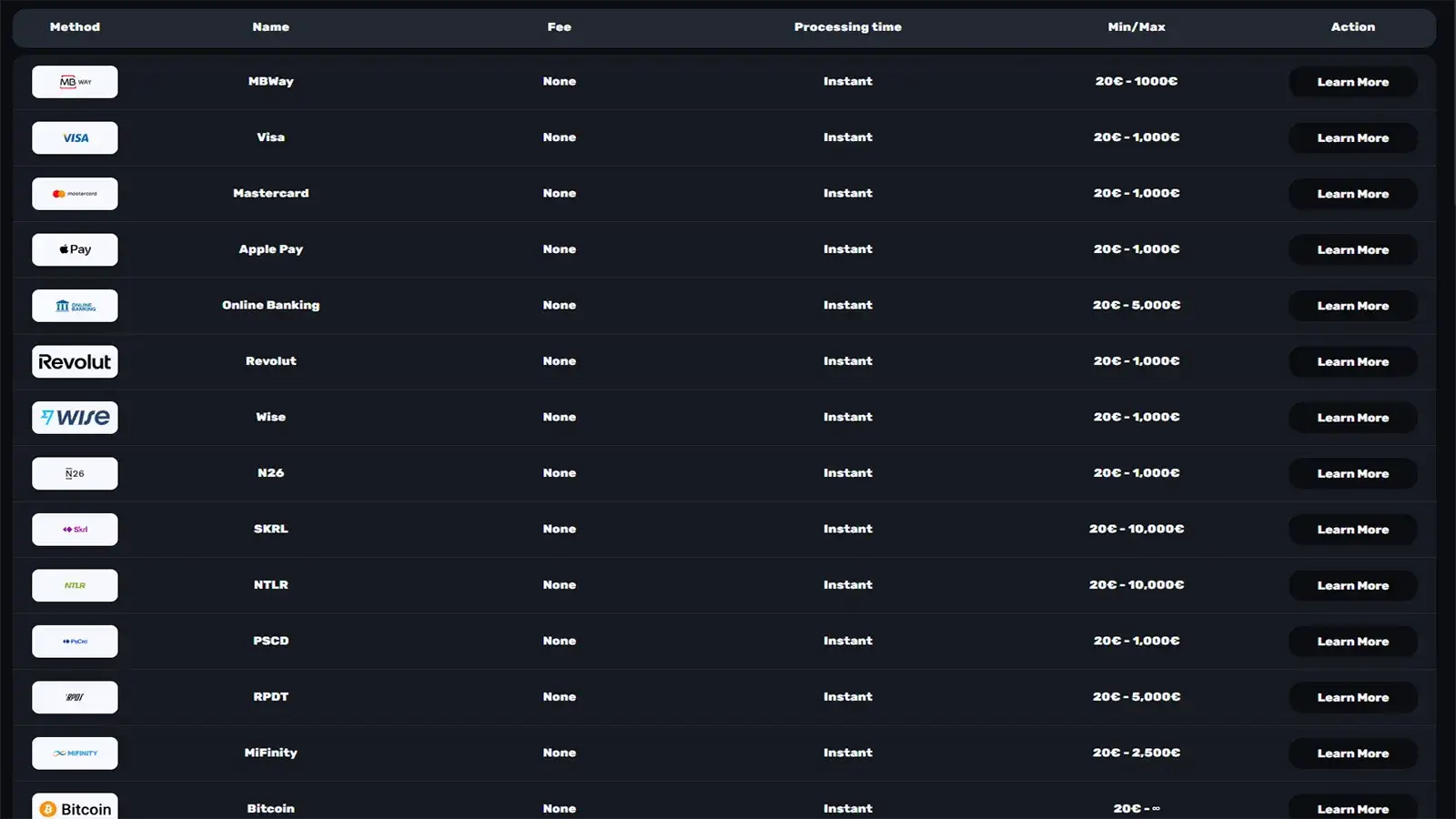Click the 'Bitcoin' name cell
This screenshot has height=819, width=1456.
pos(271,808)
